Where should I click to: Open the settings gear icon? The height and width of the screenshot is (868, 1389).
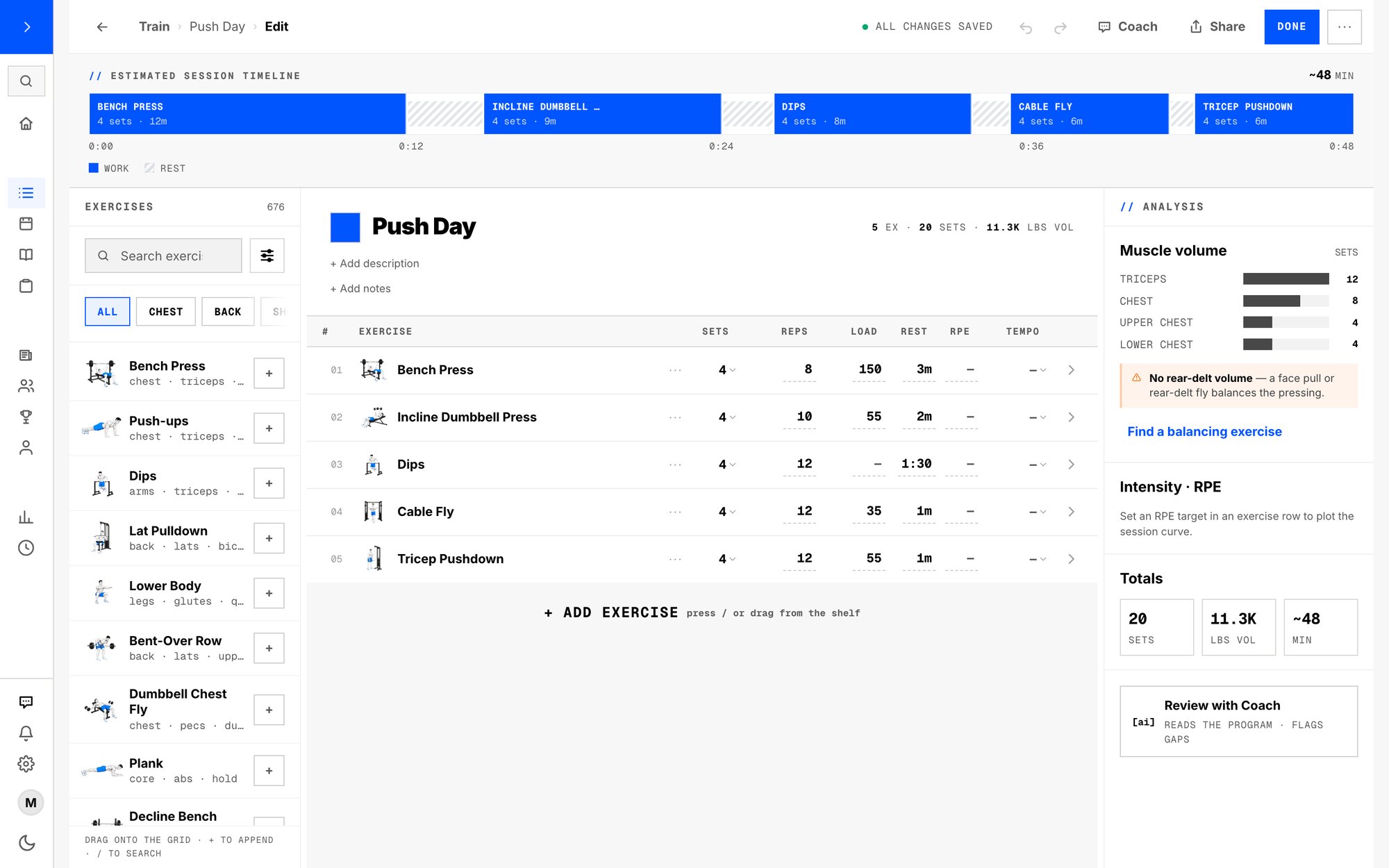tap(26, 764)
